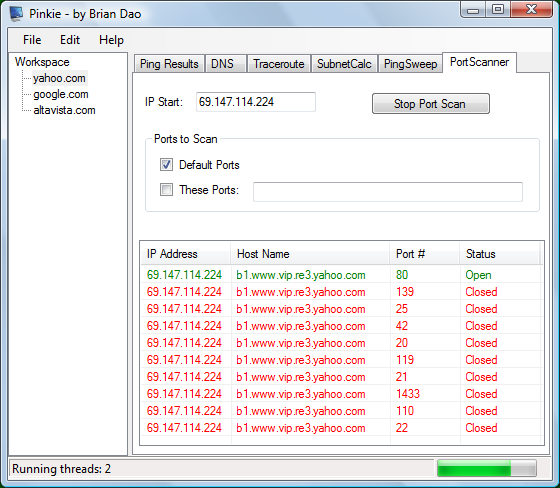560x488 pixels.
Task: Select the row for port 42
Action: [x=341, y=326]
